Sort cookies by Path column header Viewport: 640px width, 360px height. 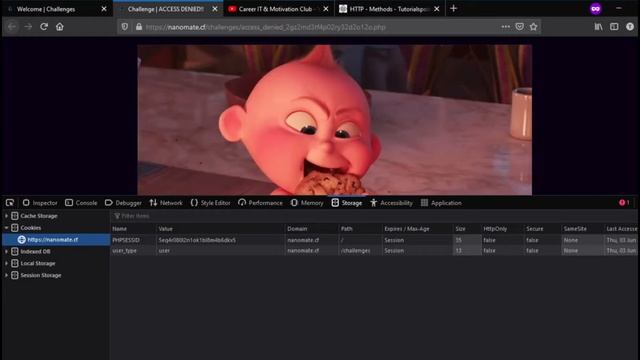click(x=360, y=229)
